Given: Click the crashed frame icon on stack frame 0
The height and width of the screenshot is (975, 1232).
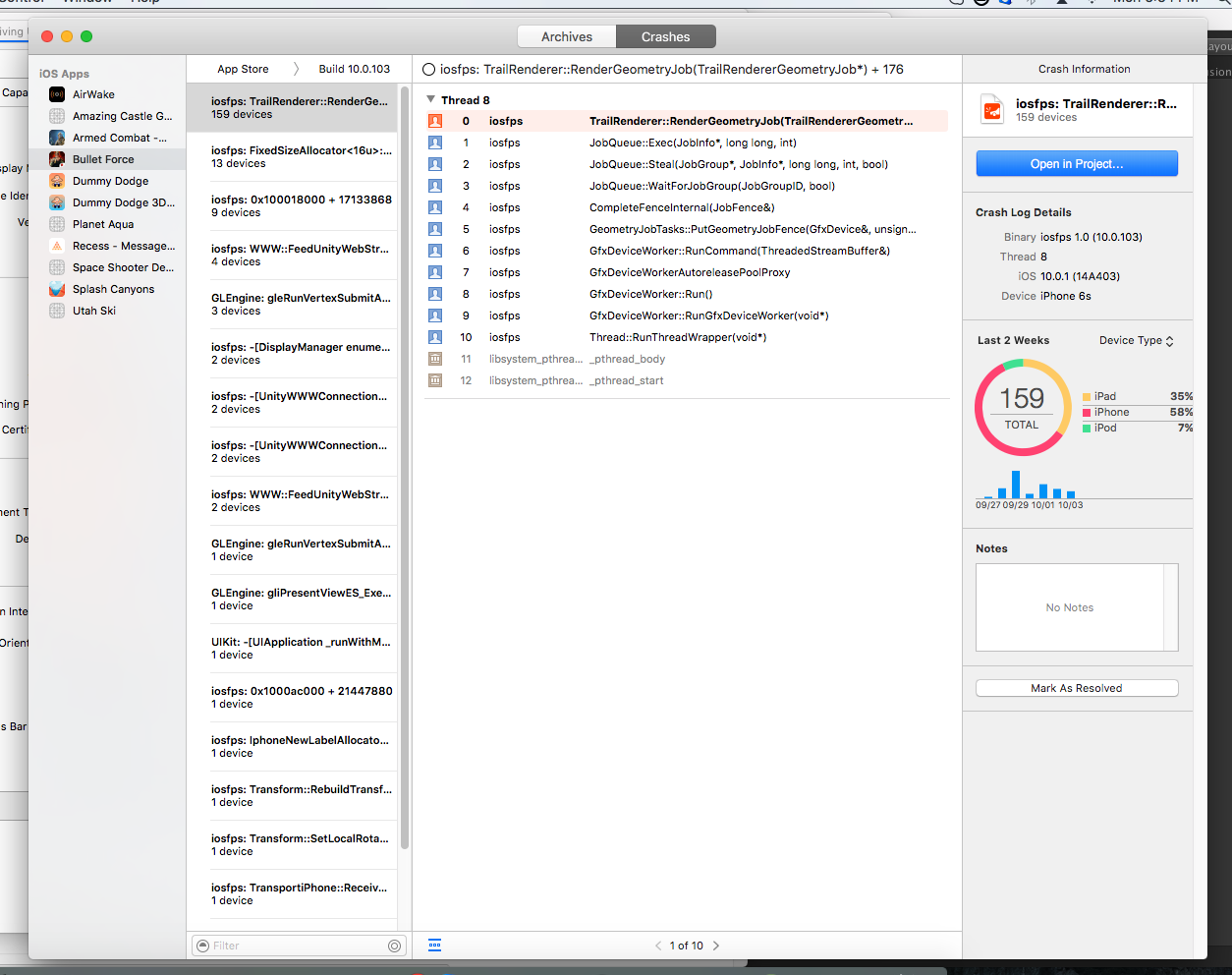Looking at the screenshot, I should click(434, 120).
